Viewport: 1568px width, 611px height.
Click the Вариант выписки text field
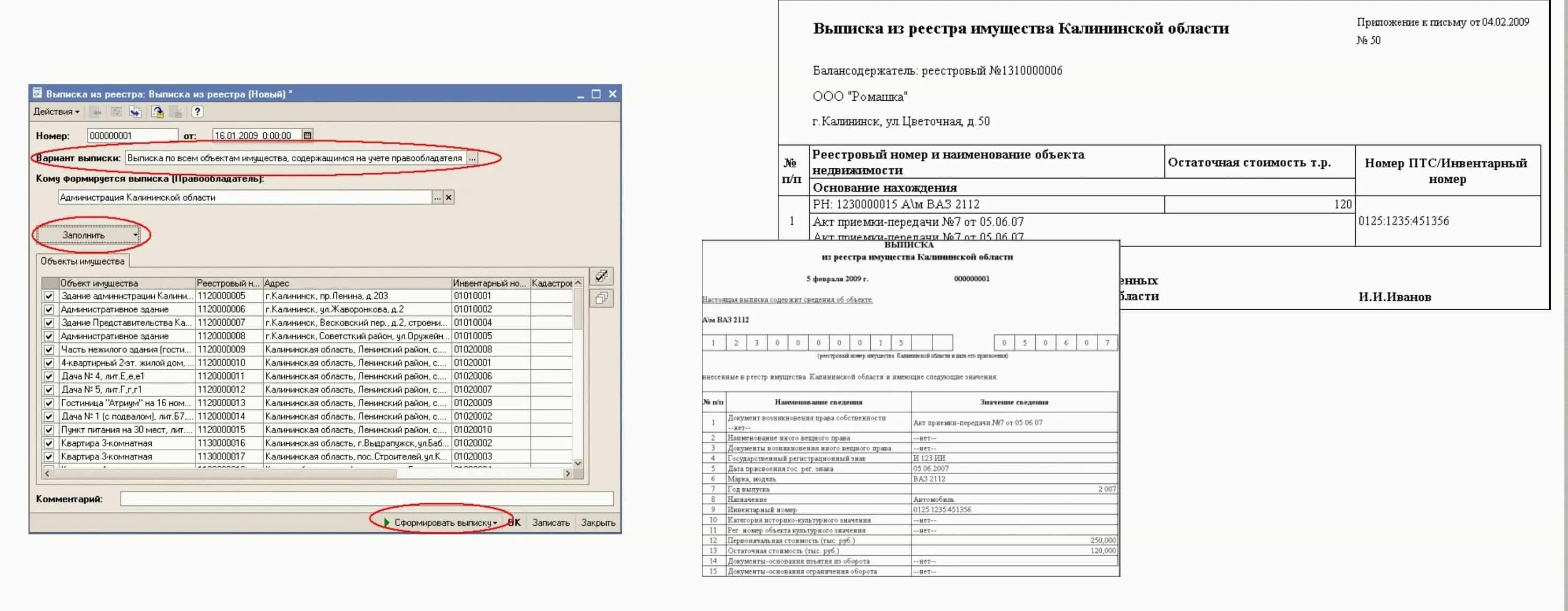pos(295,158)
